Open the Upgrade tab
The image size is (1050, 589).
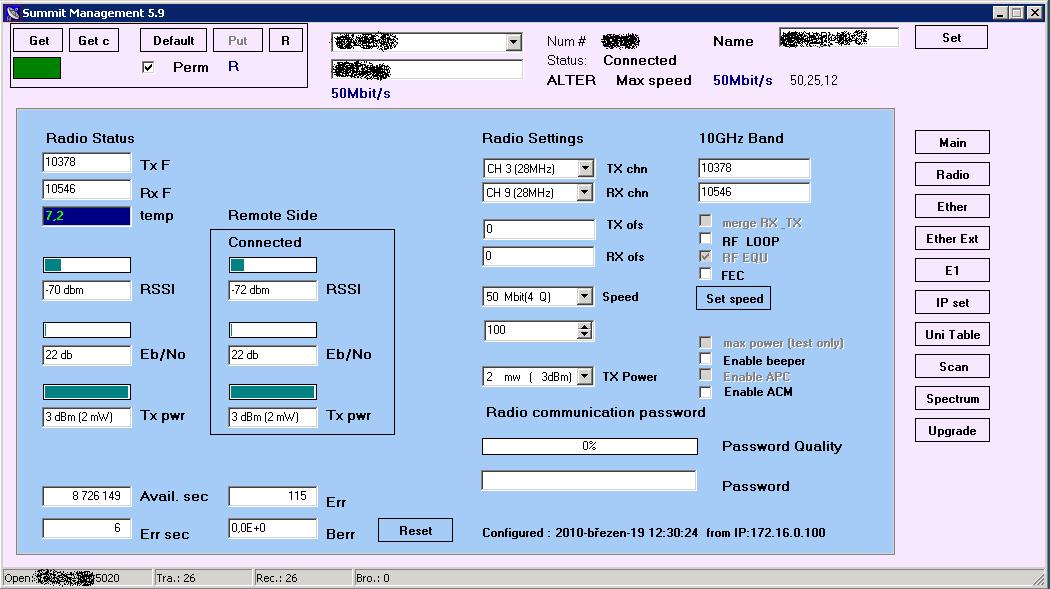tap(952, 431)
